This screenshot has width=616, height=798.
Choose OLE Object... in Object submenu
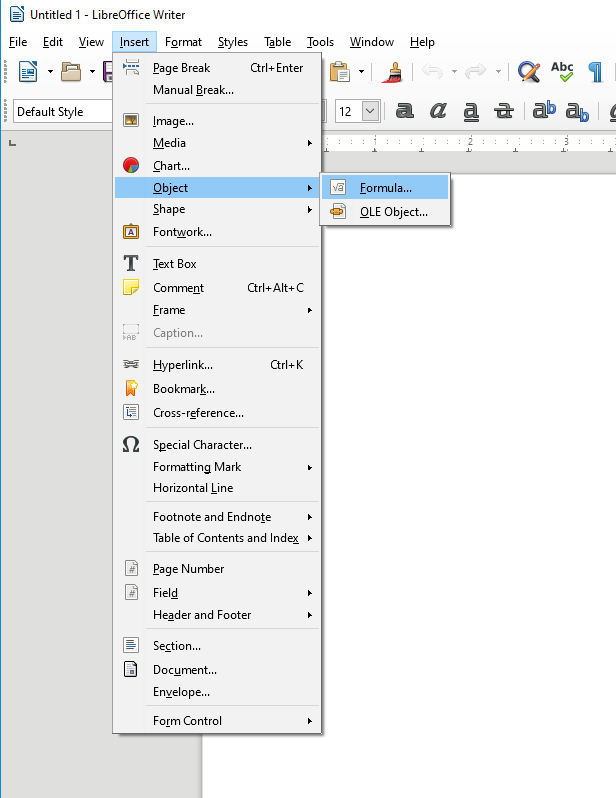385,212
